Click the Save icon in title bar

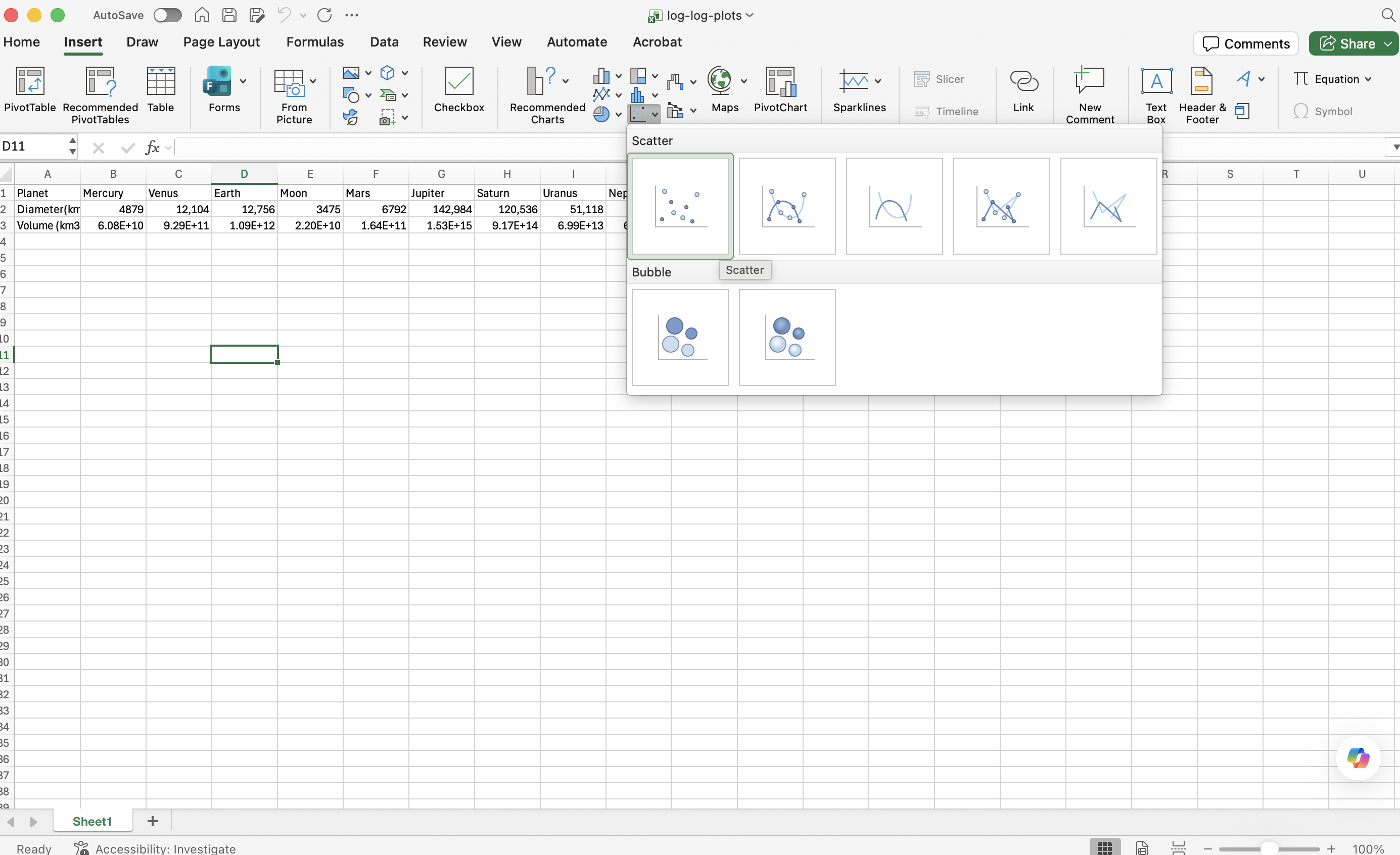[x=229, y=15]
